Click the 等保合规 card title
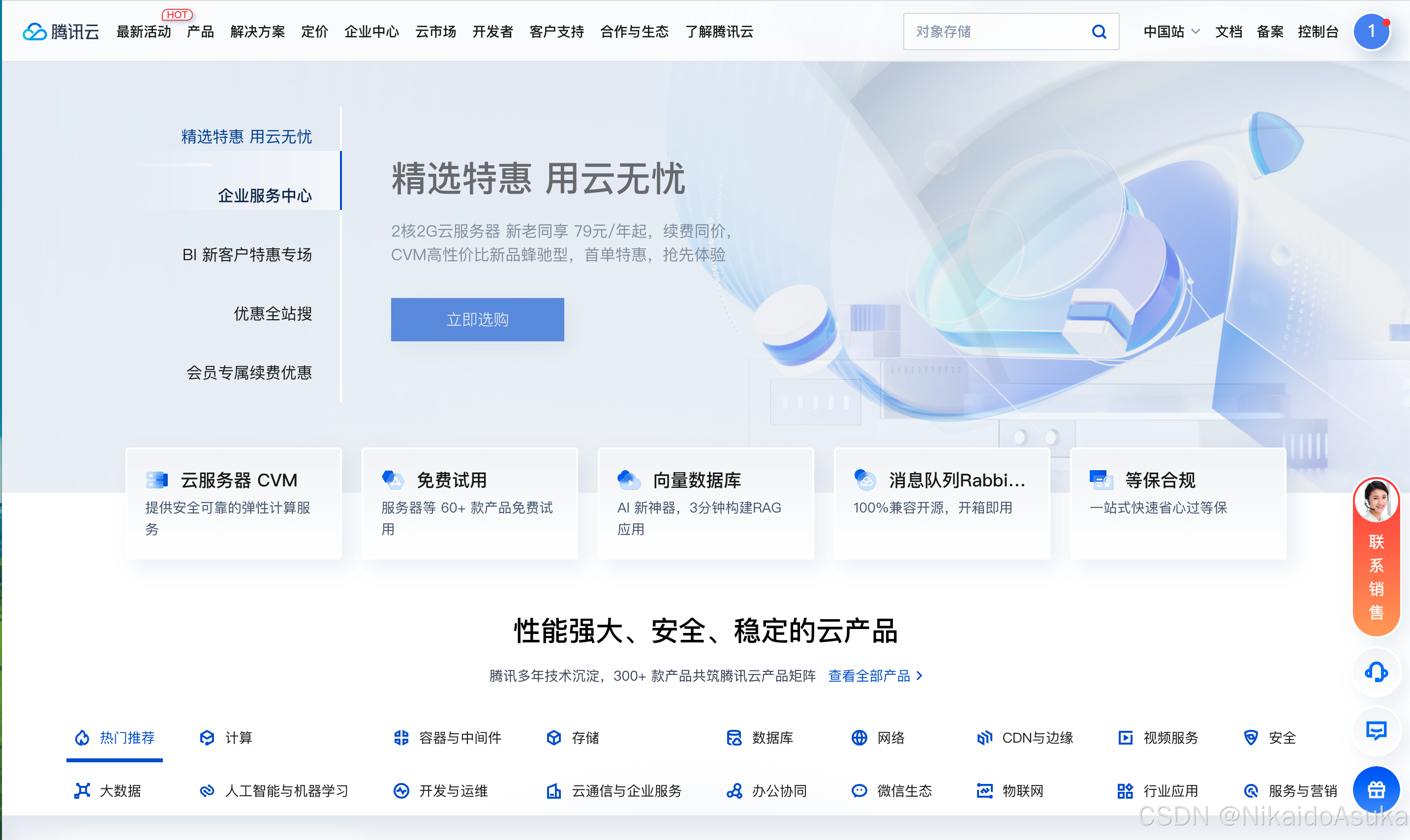Image resolution: width=1410 pixels, height=840 pixels. pyautogui.click(x=1160, y=480)
